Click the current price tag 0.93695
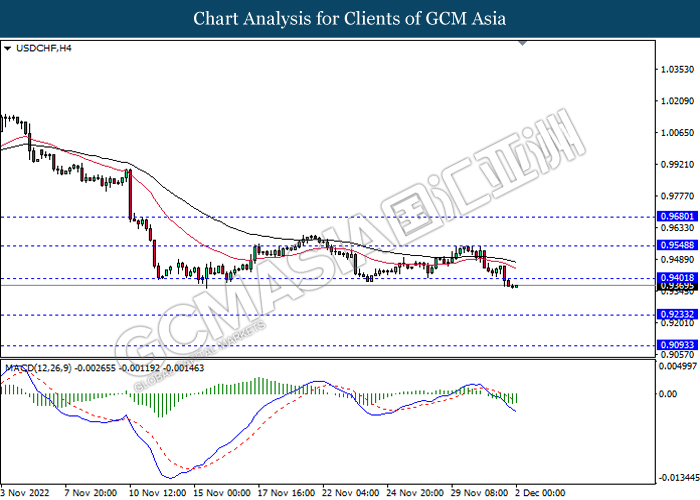Viewport: 700px width, 500px height. (x=677, y=286)
